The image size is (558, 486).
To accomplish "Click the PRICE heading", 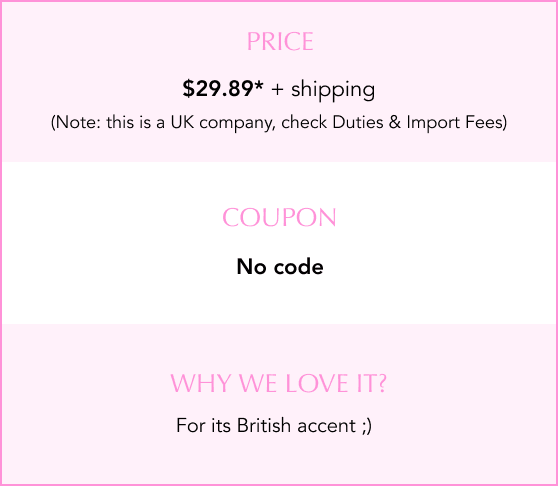I will pyautogui.click(x=280, y=42).
